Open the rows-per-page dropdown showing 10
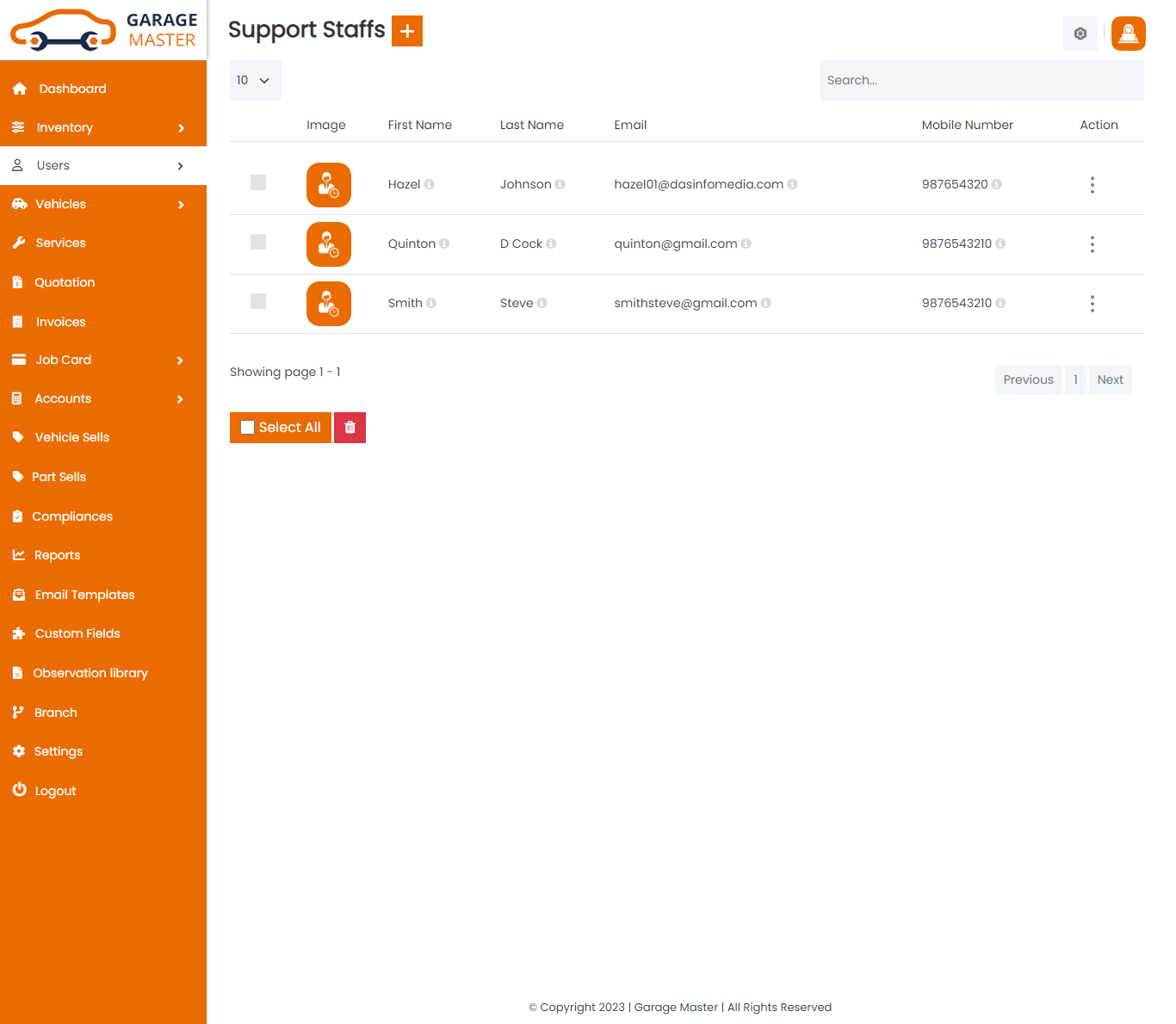 (255, 80)
